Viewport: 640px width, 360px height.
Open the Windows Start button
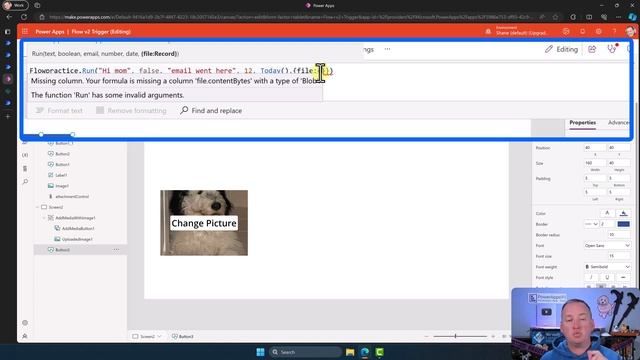(260, 352)
